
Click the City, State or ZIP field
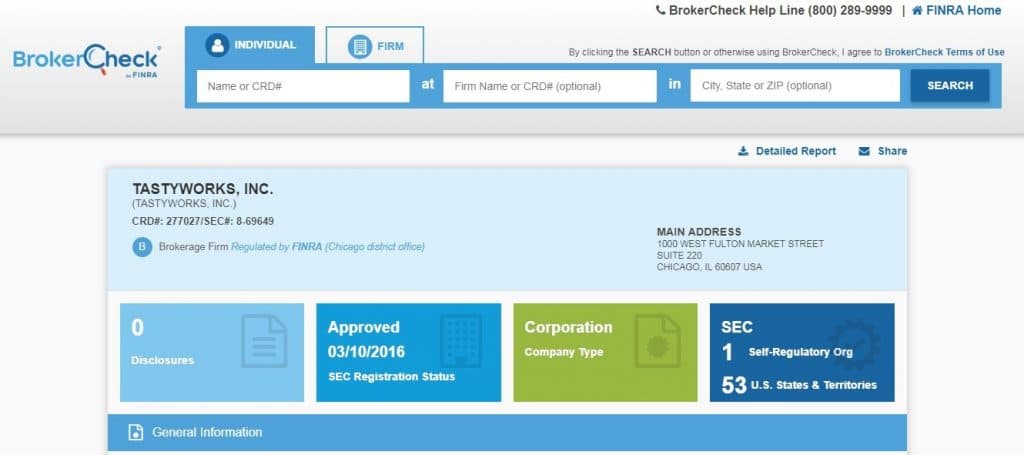795,86
